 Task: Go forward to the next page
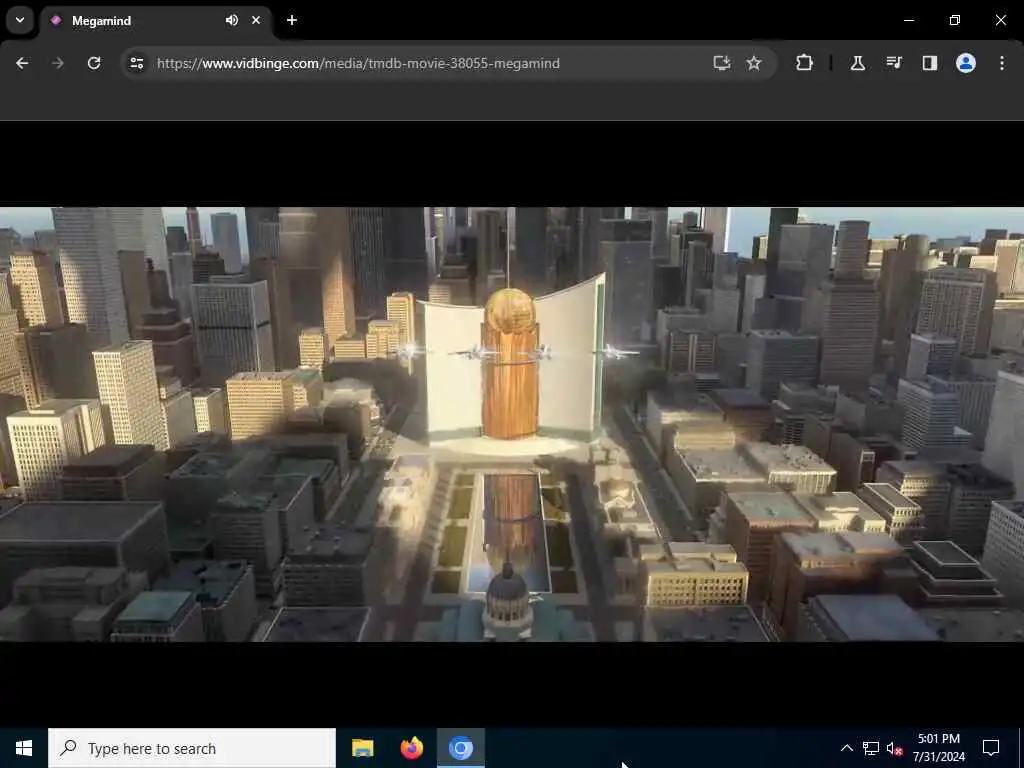(x=58, y=63)
